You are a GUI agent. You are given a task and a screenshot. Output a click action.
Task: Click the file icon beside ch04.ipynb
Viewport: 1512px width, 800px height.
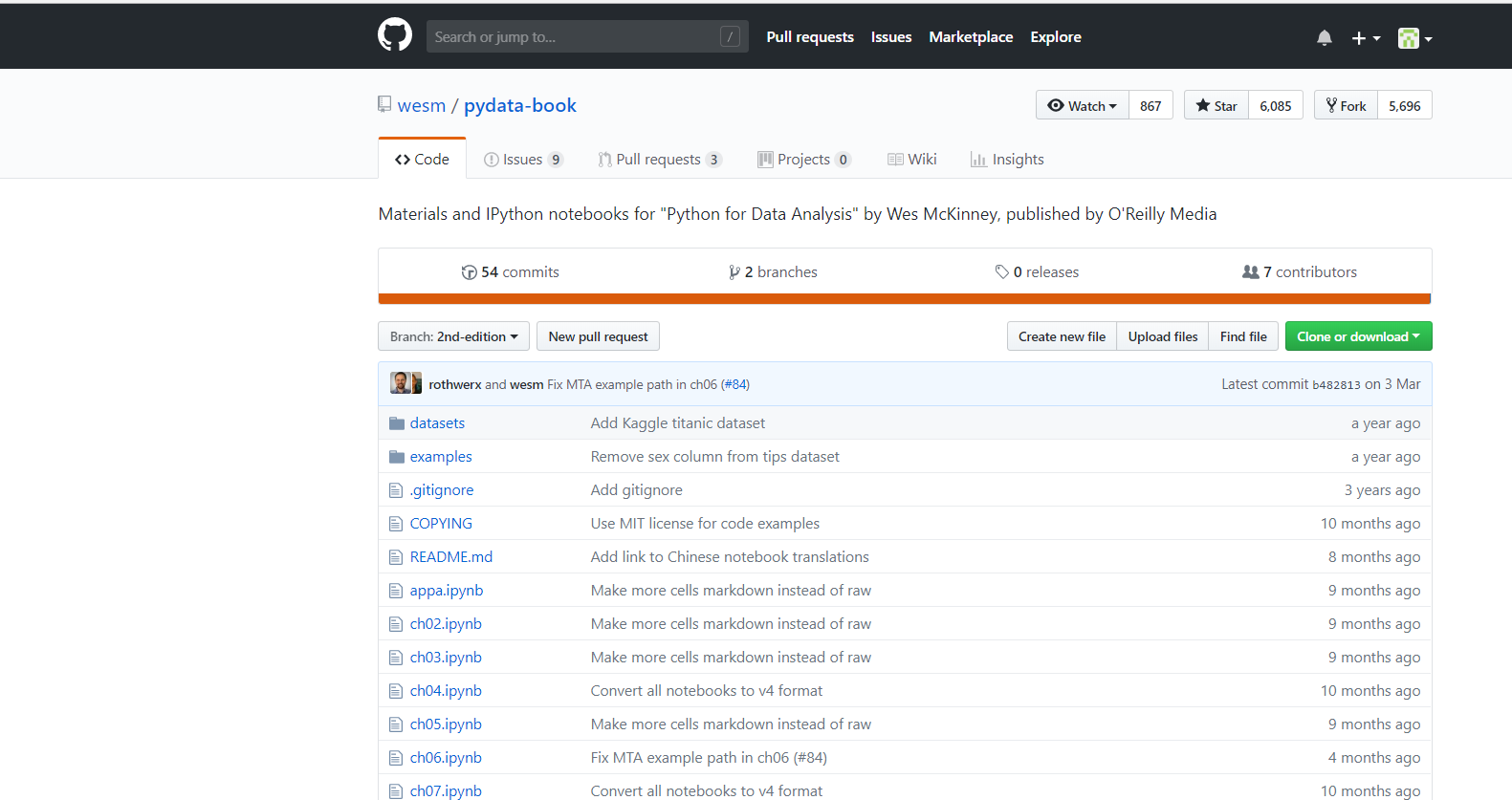pos(396,691)
